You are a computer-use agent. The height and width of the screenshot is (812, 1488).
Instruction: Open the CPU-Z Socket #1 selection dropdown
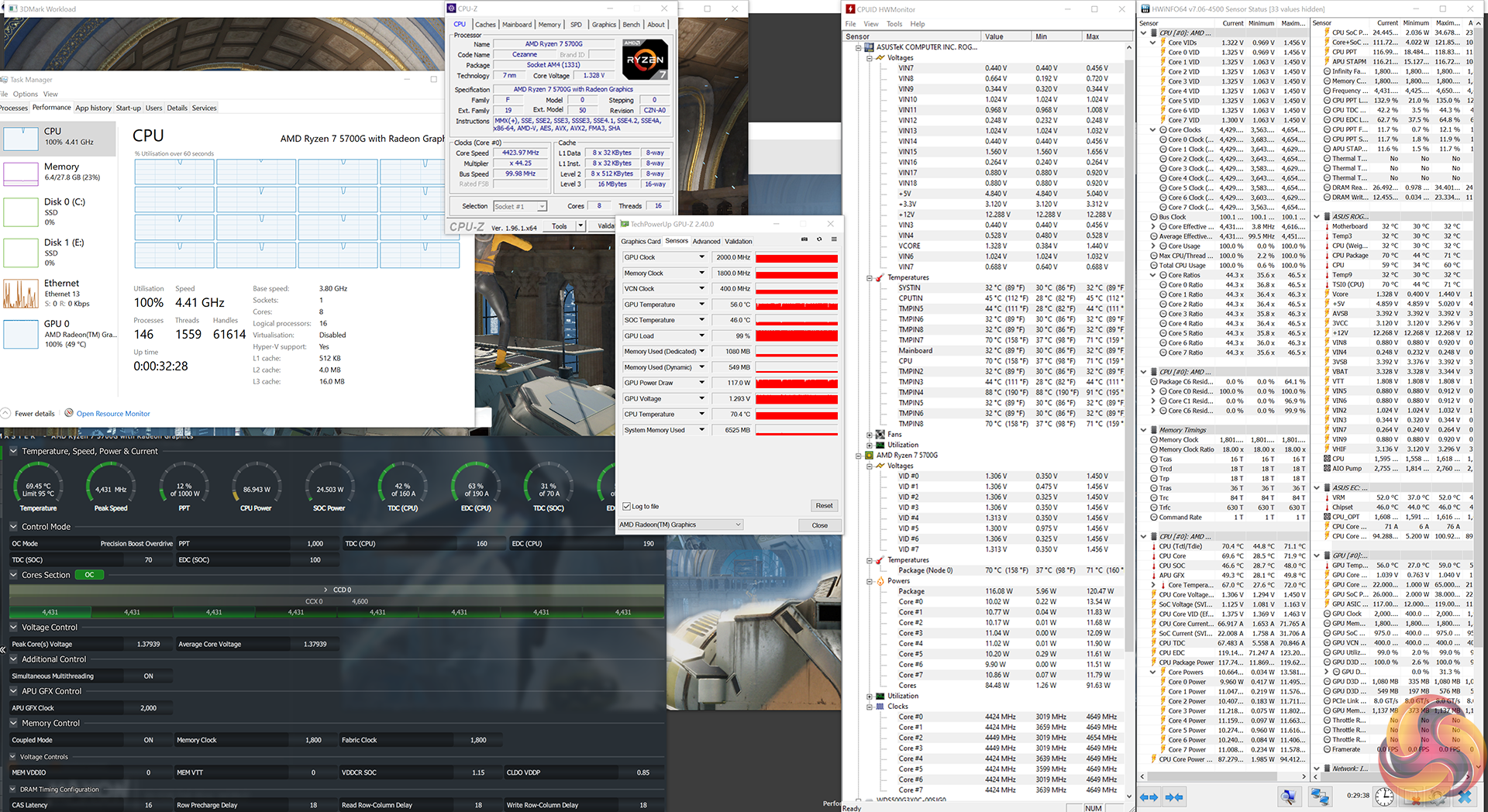[520, 206]
